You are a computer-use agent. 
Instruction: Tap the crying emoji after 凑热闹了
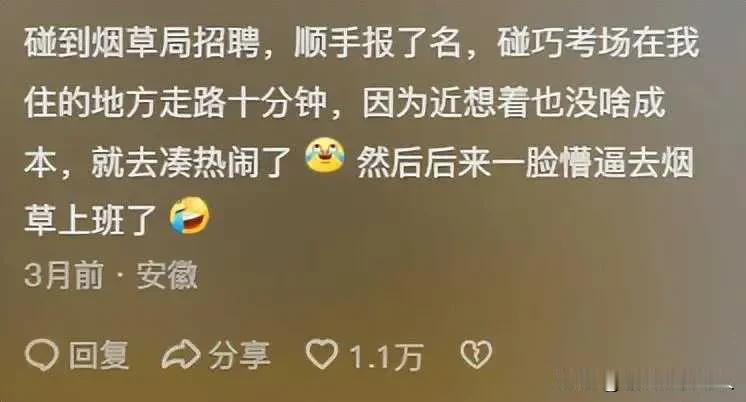click(x=325, y=155)
